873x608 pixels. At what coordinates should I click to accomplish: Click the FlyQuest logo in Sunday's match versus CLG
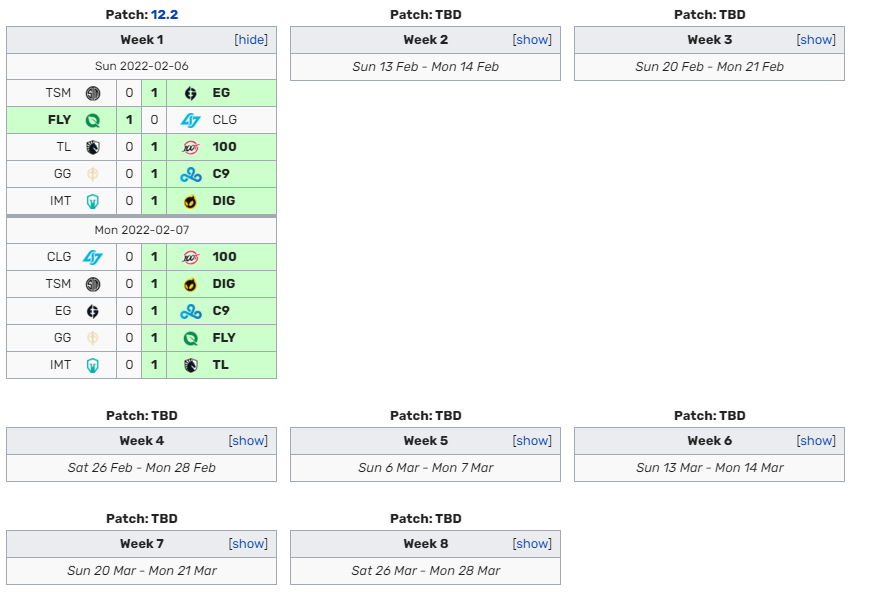(93, 120)
